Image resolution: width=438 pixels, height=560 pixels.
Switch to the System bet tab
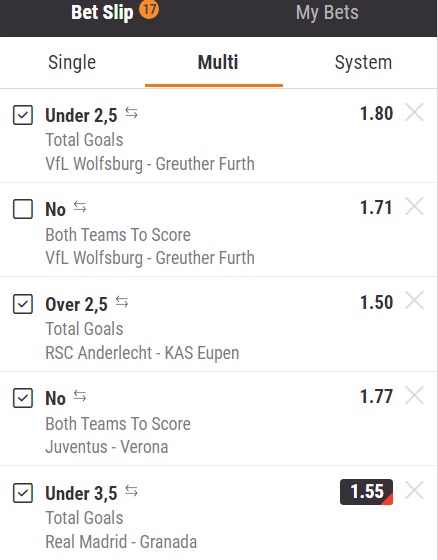tap(363, 62)
